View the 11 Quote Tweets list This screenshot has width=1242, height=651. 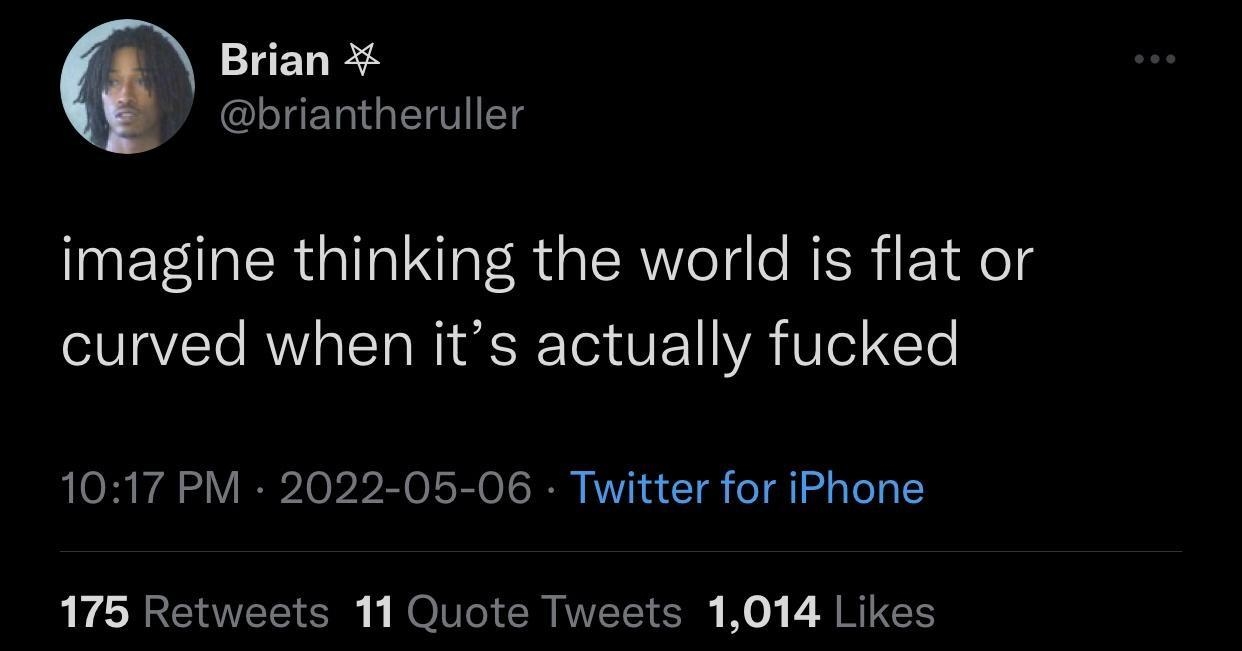(518, 611)
